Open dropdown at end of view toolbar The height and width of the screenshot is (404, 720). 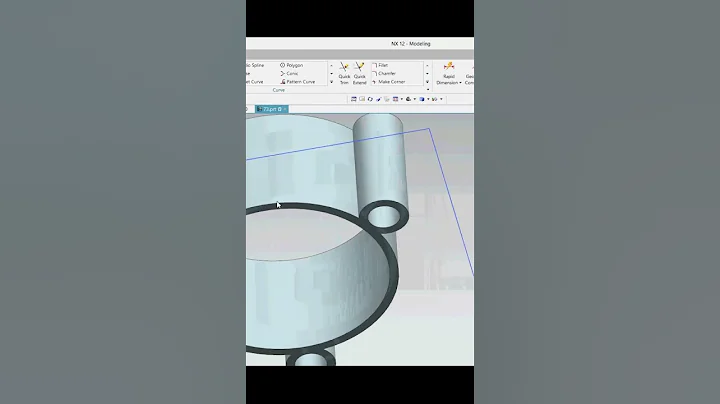(441, 99)
